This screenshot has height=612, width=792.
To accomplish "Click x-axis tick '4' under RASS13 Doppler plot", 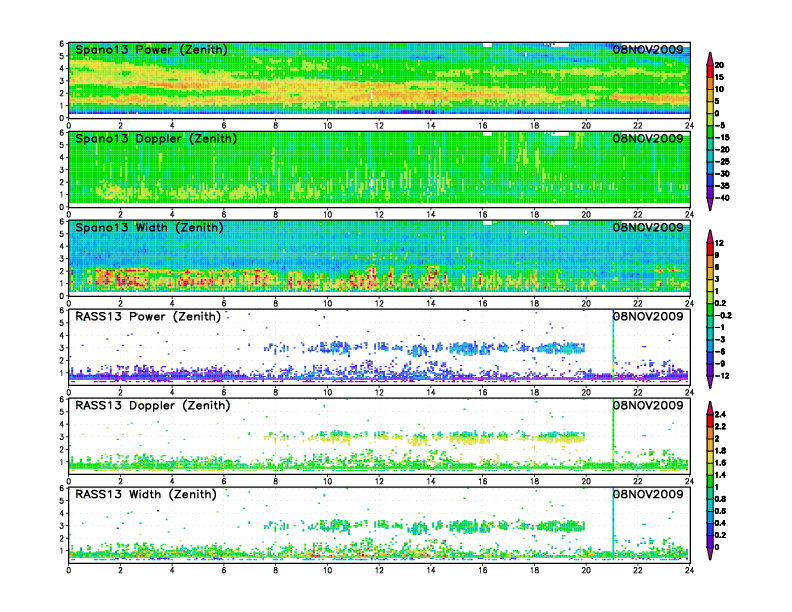I will pos(172,481).
